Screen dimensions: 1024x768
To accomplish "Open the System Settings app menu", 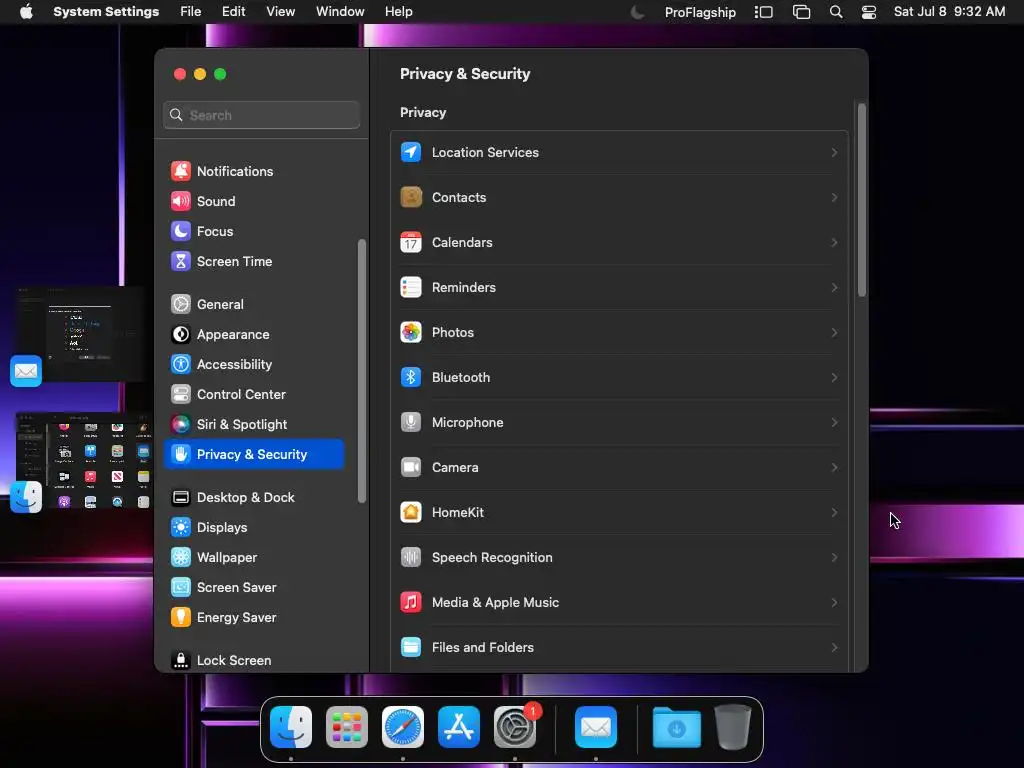I will 106,12.
